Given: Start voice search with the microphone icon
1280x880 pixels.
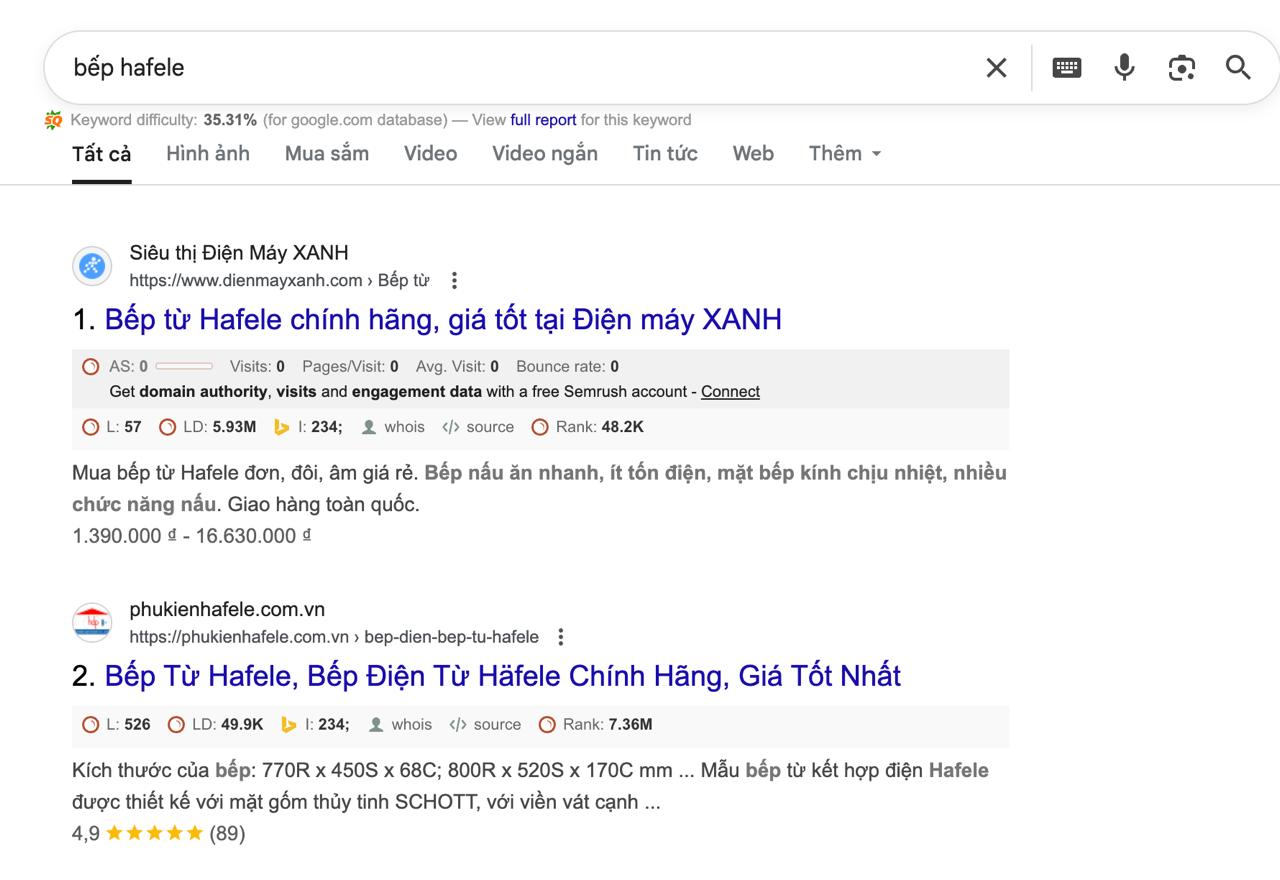Looking at the screenshot, I should [1124, 68].
